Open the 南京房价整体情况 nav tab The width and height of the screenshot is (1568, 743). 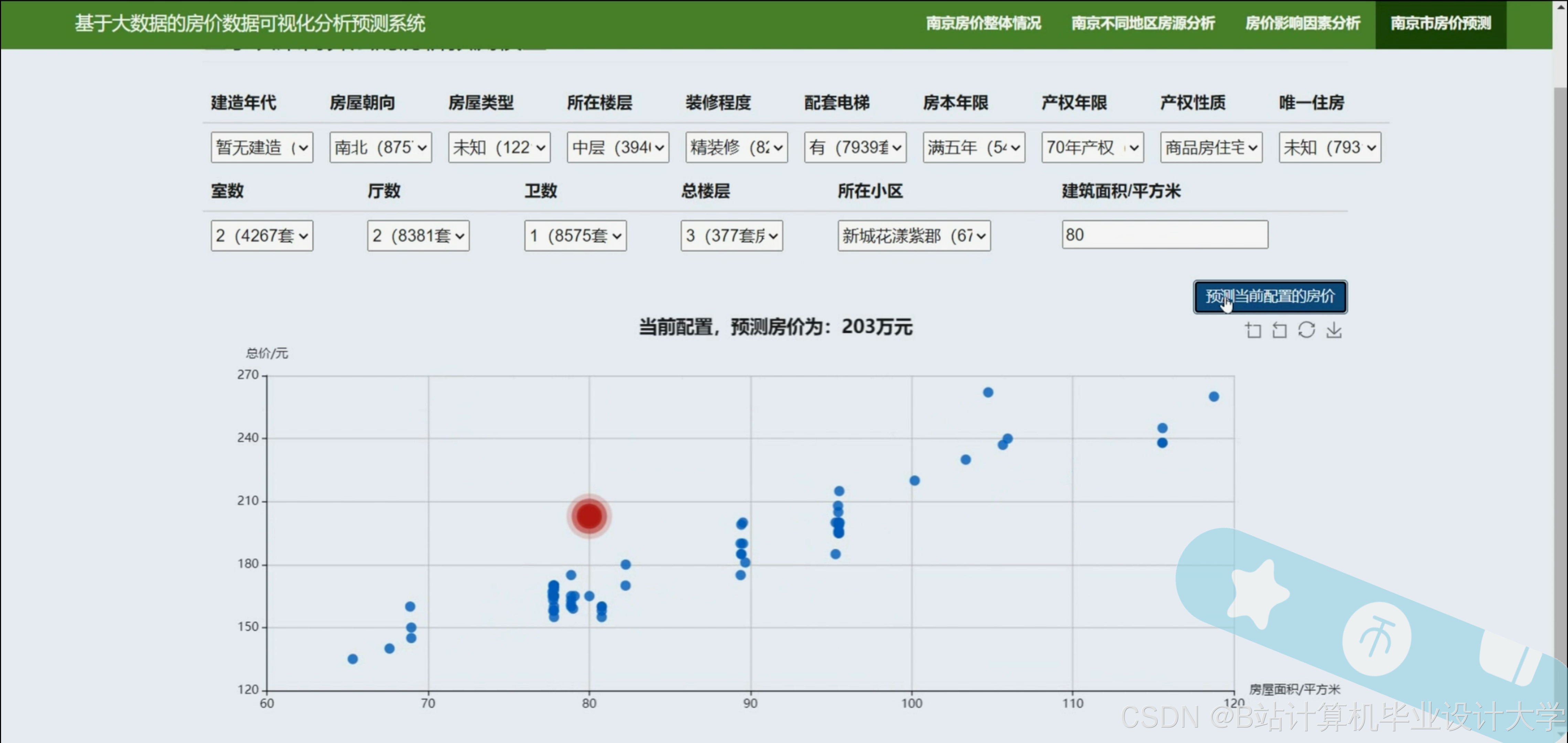(984, 24)
